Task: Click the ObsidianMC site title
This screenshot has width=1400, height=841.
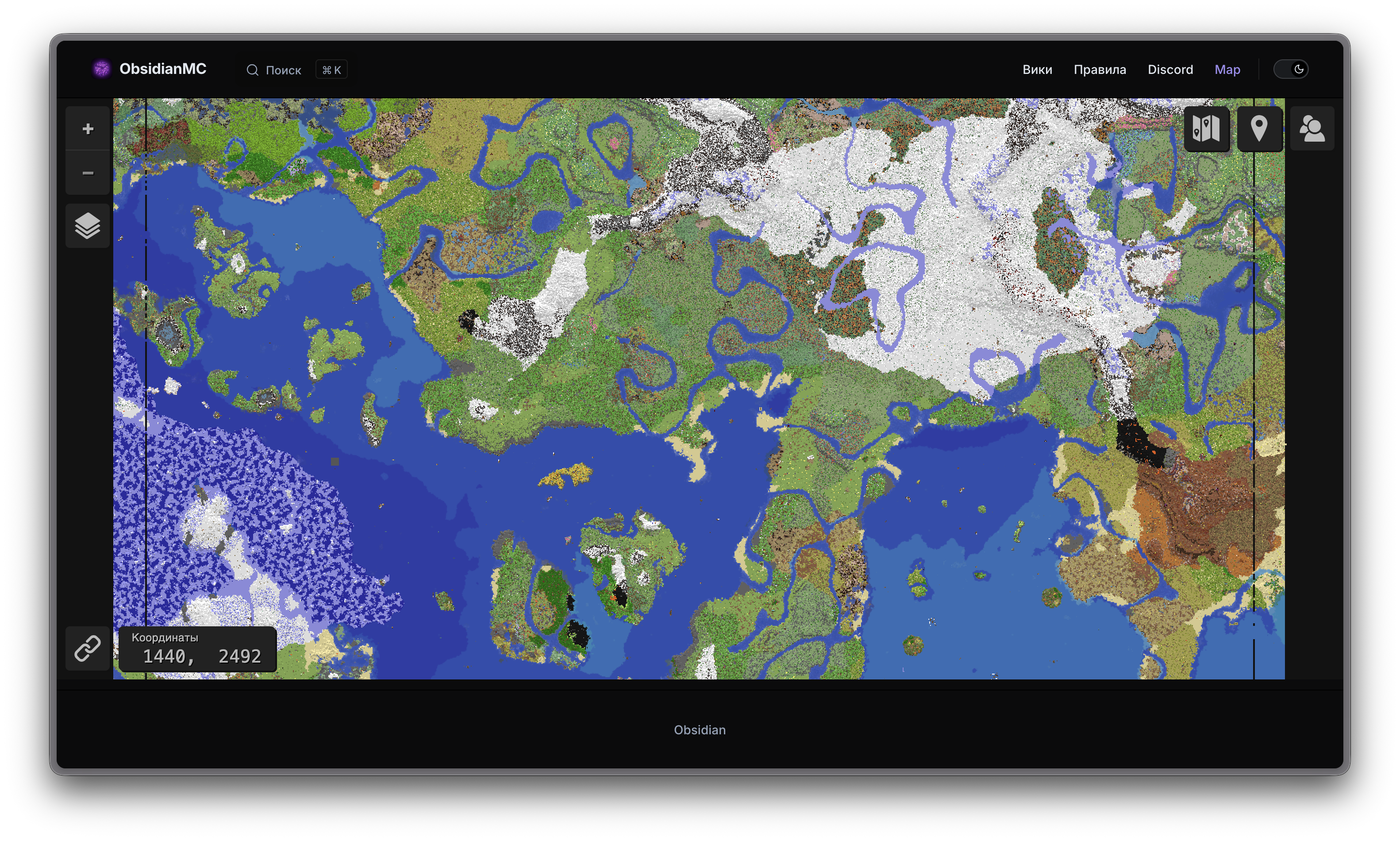Action: pyautogui.click(x=162, y=69)
